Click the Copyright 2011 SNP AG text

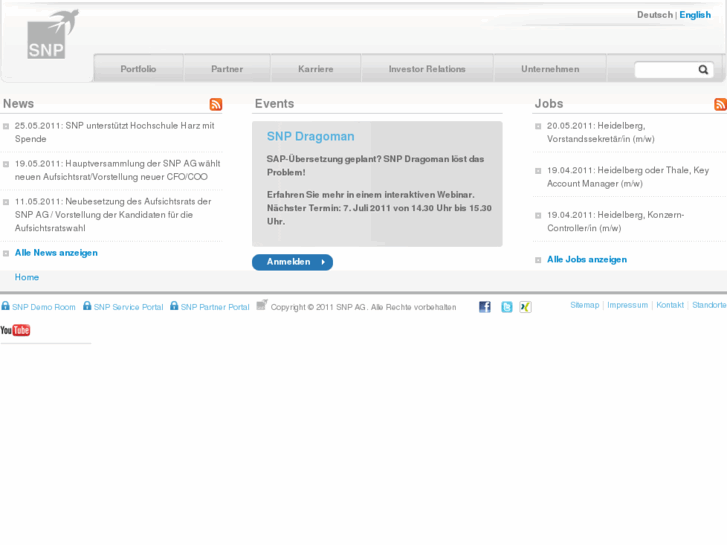pos(364,307)
